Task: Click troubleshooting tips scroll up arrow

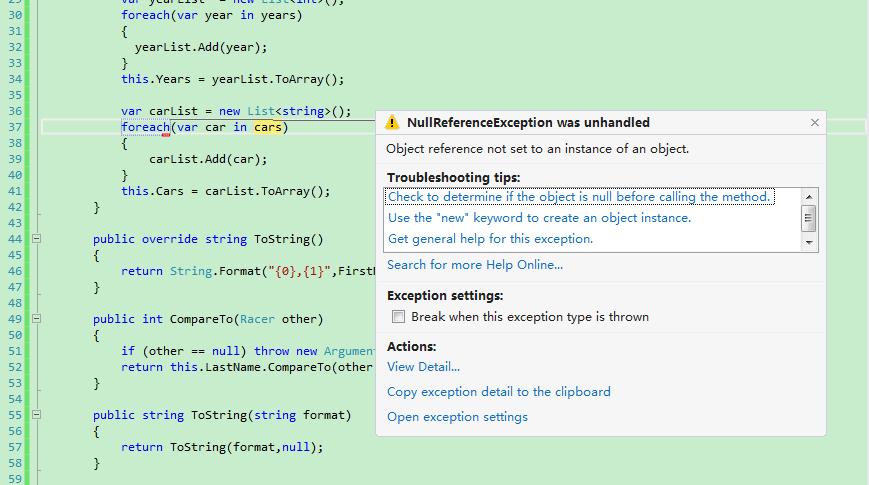Action: [809, 196]
